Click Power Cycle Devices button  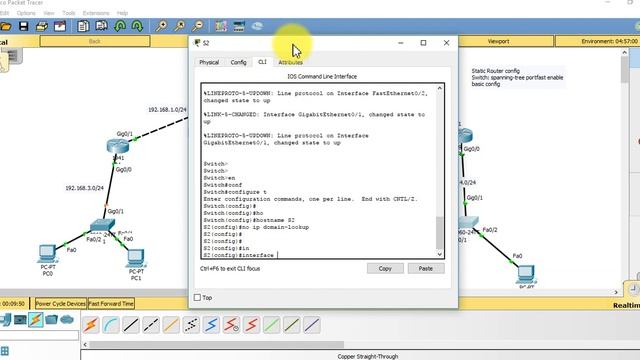click(x=60, y=304)
